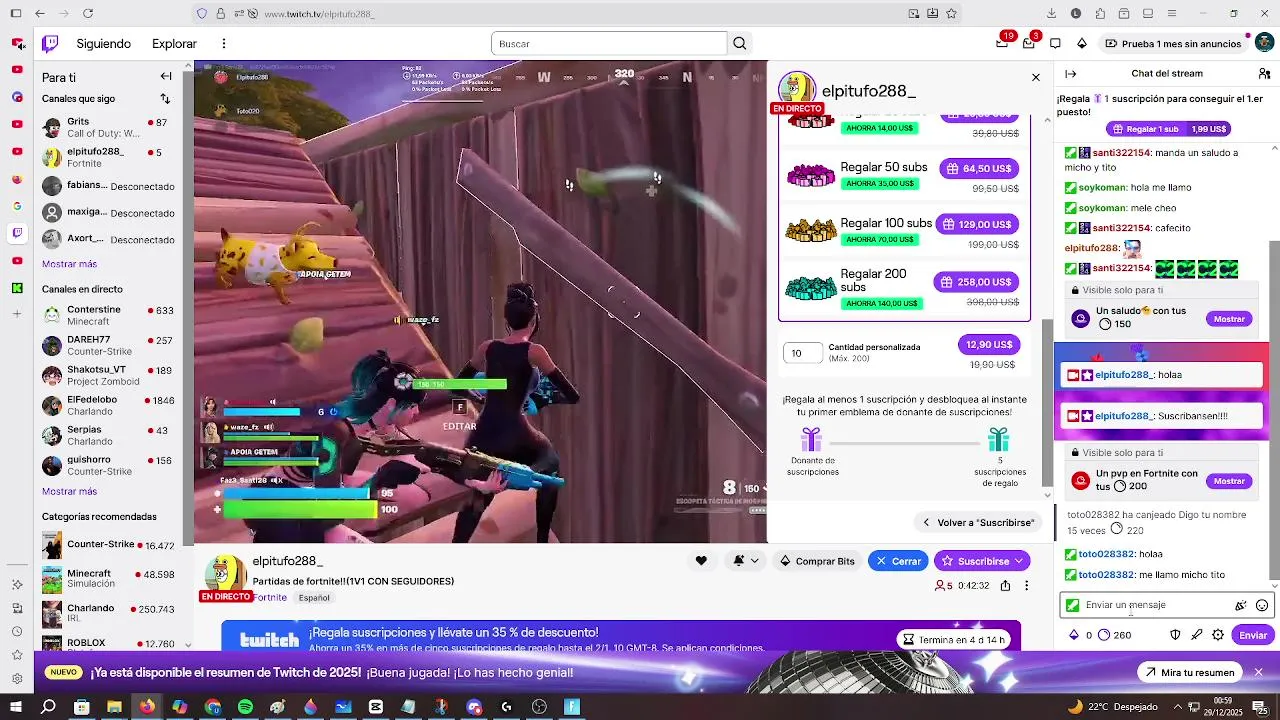This screenshot has width=1280, height=720.
Task: Open chat settings gear icon
Action: [1217, 635]
